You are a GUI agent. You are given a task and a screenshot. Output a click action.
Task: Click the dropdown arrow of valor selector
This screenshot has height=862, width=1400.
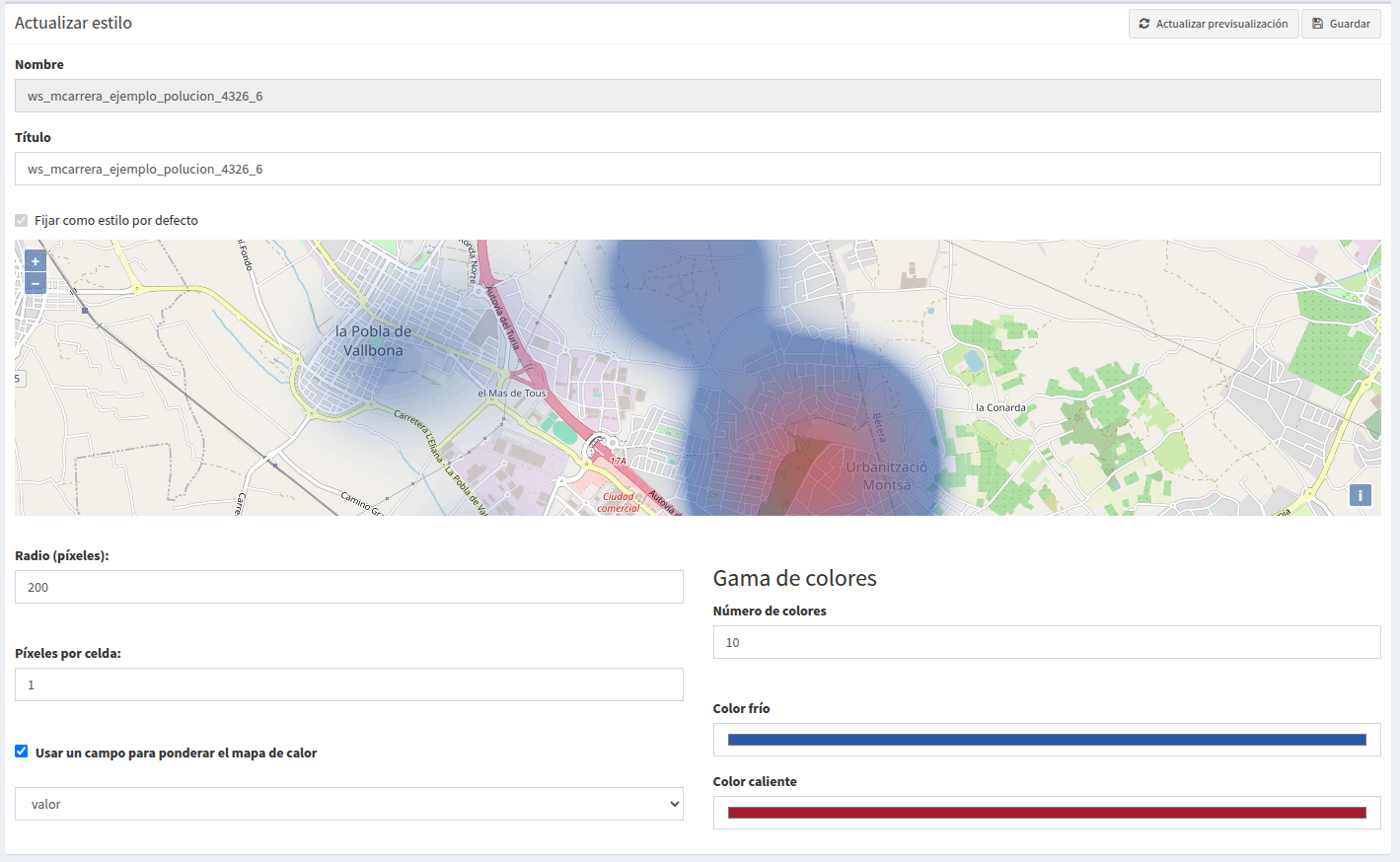click(675, 804)
